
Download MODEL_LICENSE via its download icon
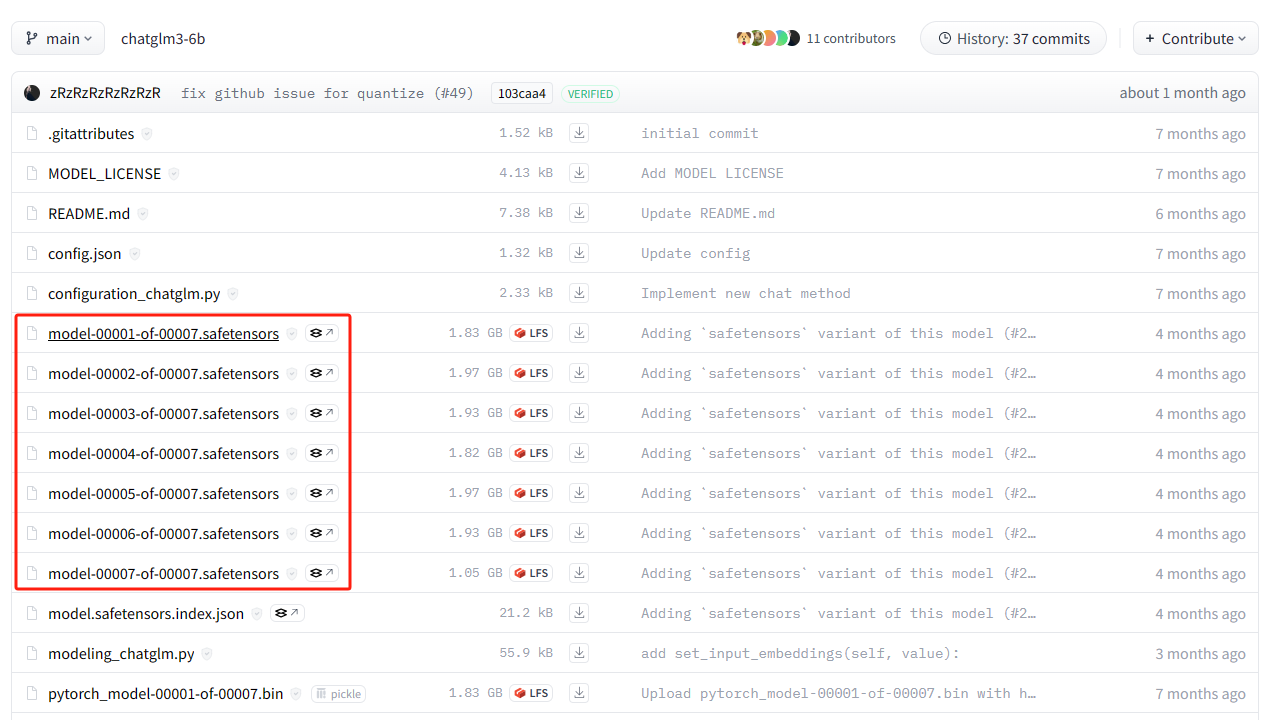pos(579,173)
